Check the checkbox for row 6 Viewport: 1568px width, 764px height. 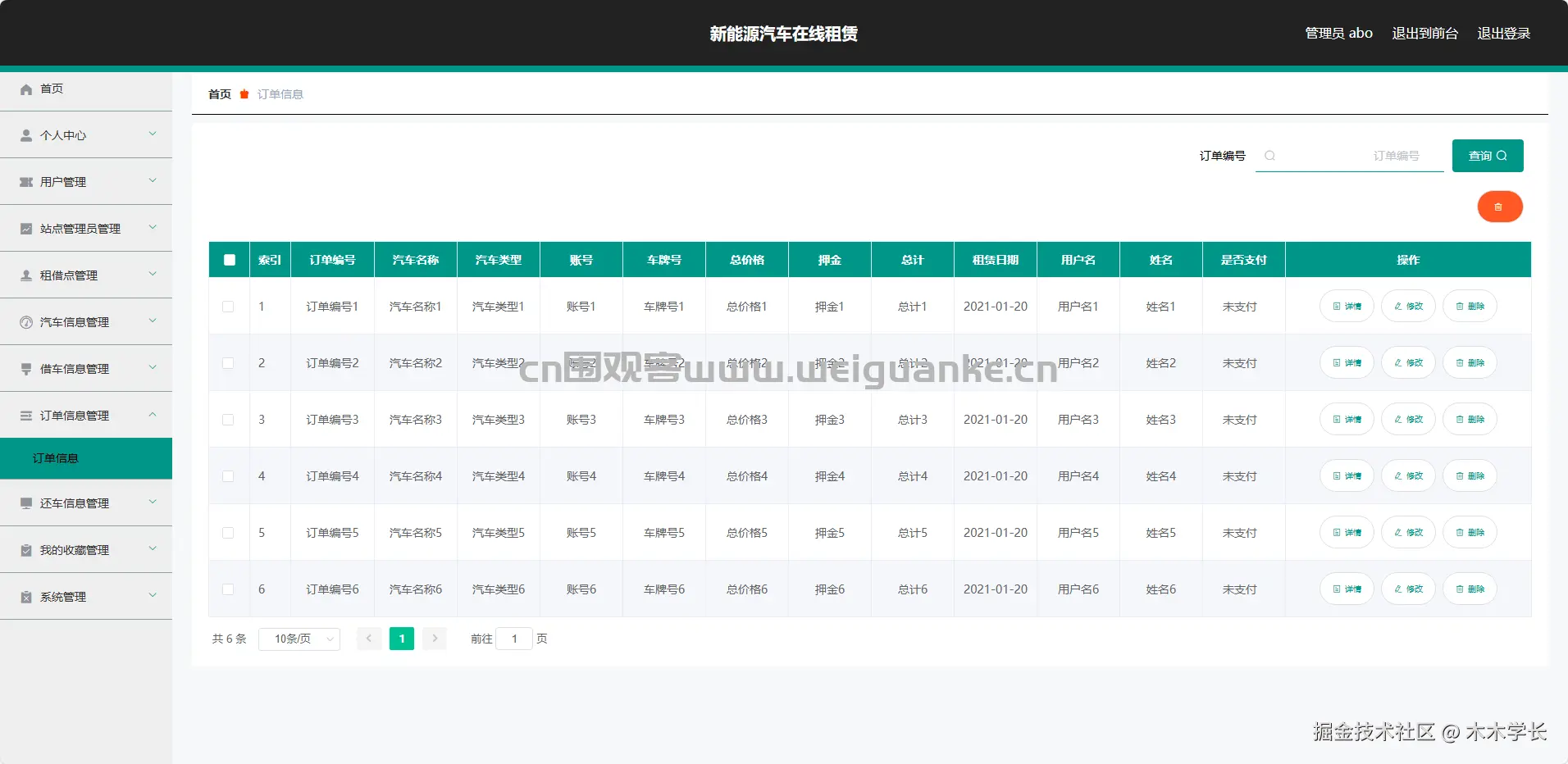(228, 589)
